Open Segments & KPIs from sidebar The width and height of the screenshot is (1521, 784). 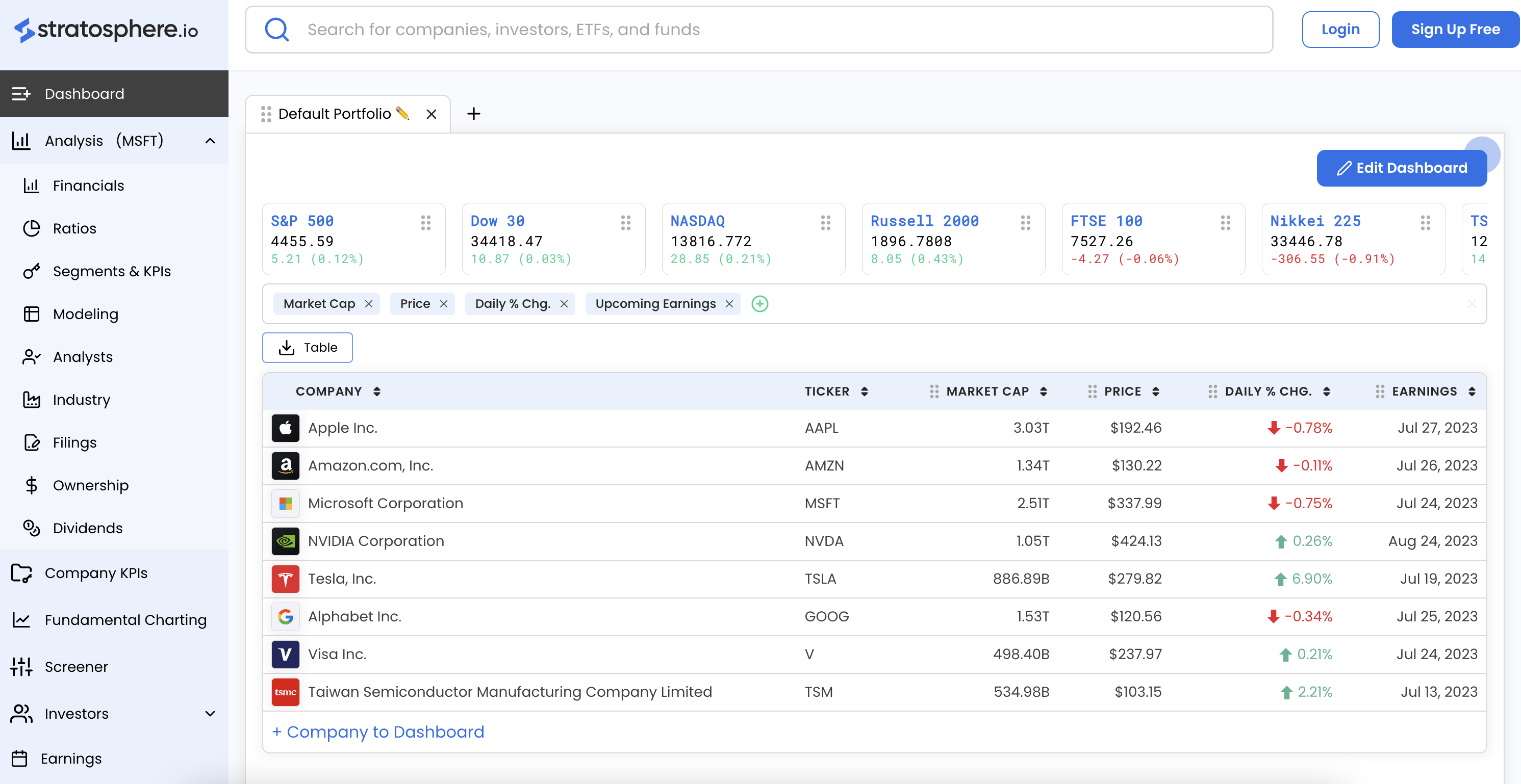click(112, 271)
